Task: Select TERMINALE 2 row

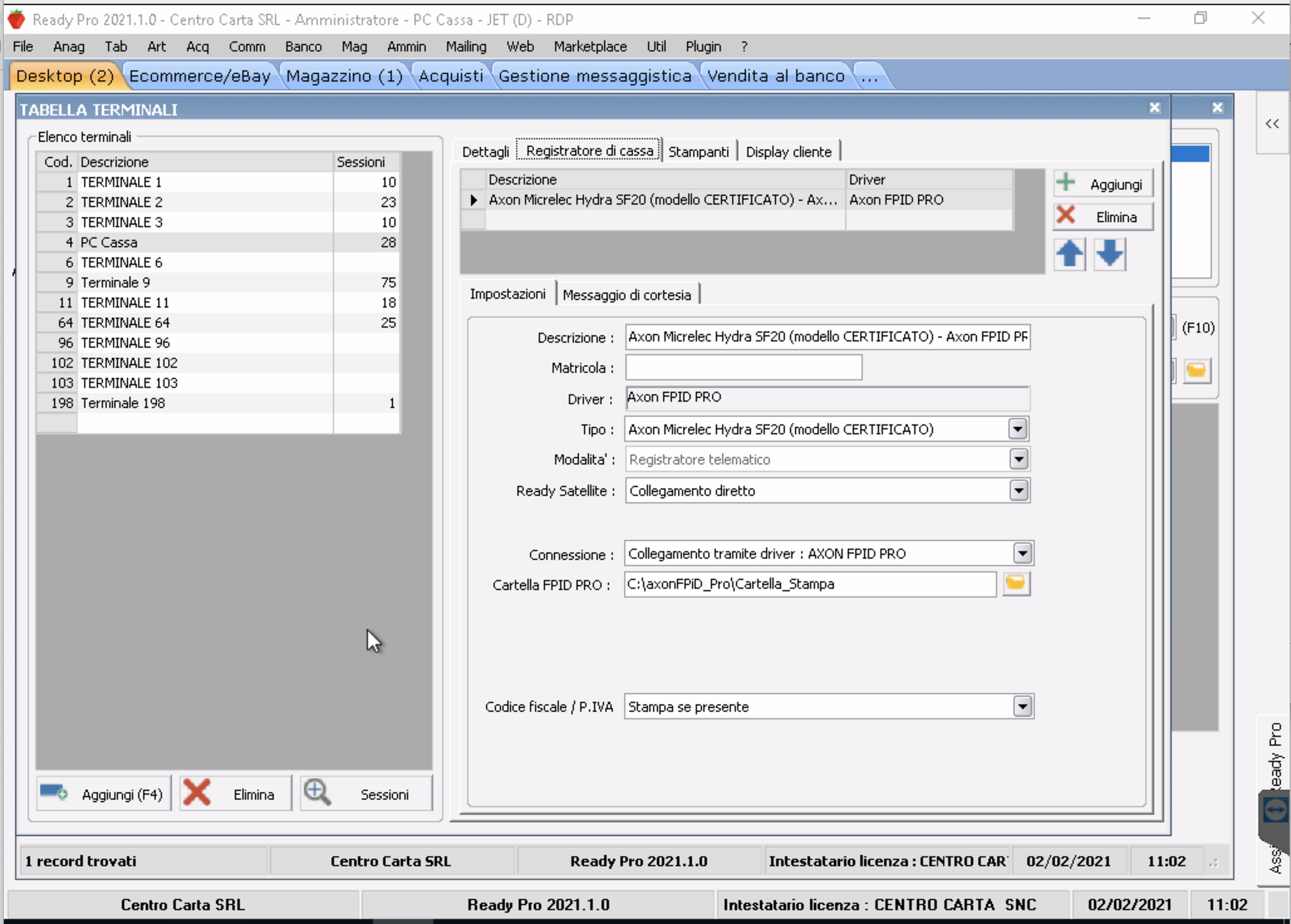Action: 218,202
